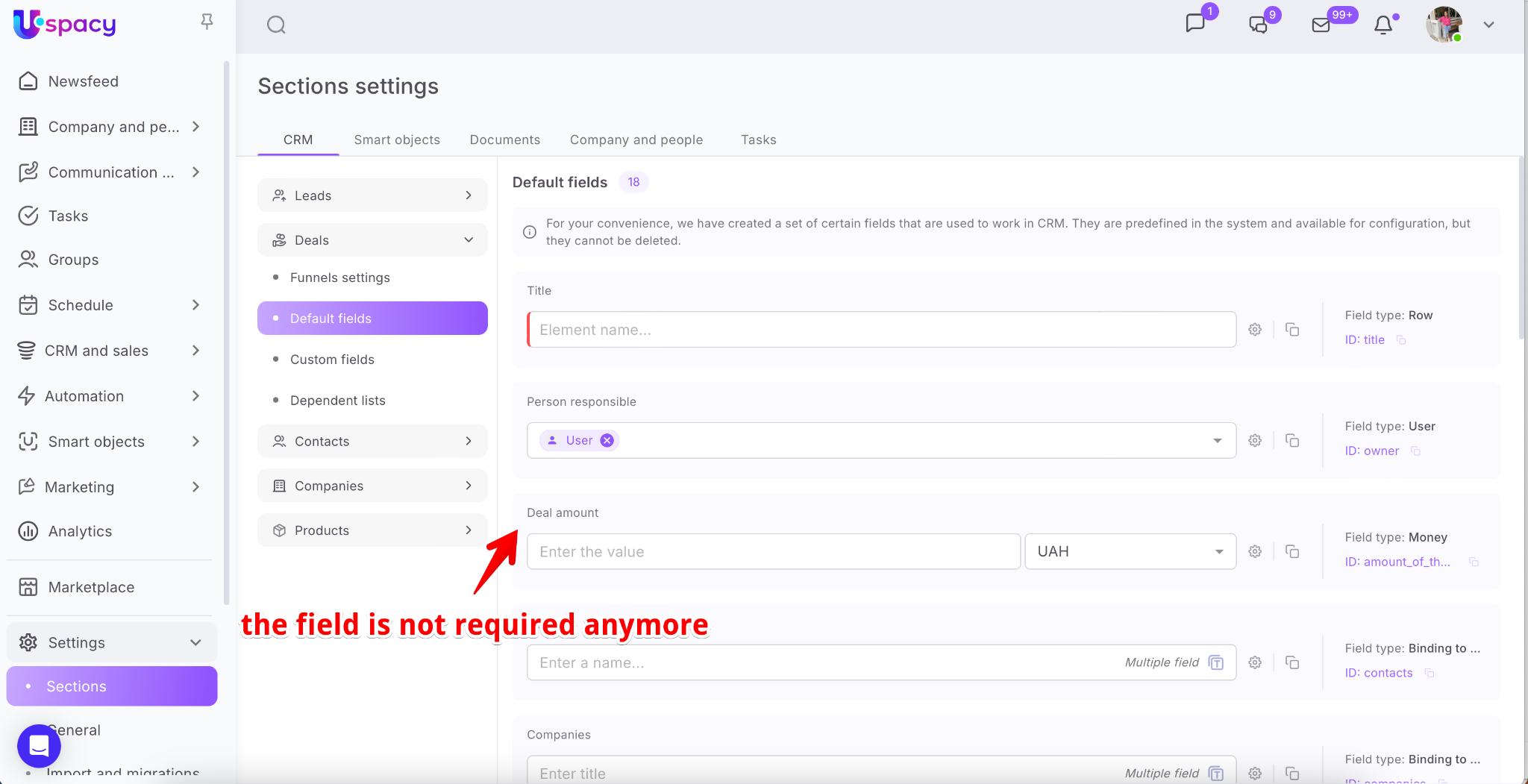Copy the title ID icon
1528x784 pixels.
click(1401, 340)
